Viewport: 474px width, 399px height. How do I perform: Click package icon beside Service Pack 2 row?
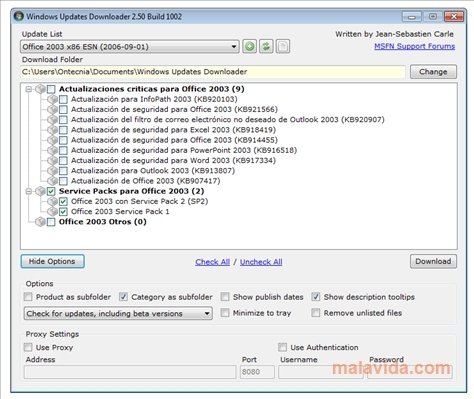52,201
